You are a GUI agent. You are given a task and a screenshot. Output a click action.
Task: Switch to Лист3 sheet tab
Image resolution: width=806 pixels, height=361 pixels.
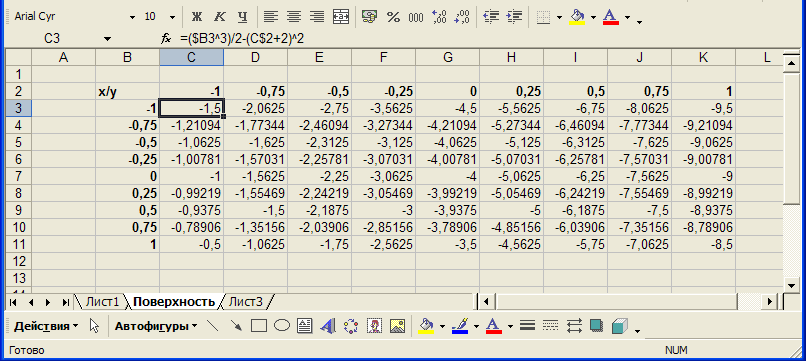tap(246, 302)
